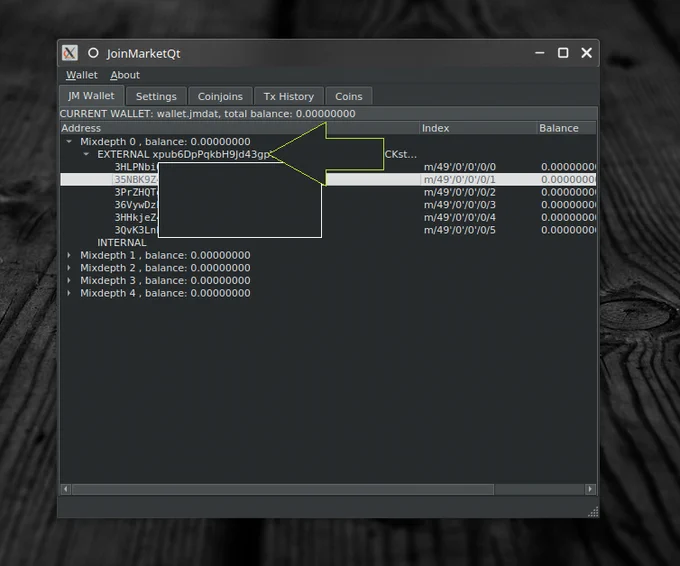The height and width of the screenshot is (566, 680).
Task: Minimize the JoinMarketQt window
Action: tap(539, 53)
